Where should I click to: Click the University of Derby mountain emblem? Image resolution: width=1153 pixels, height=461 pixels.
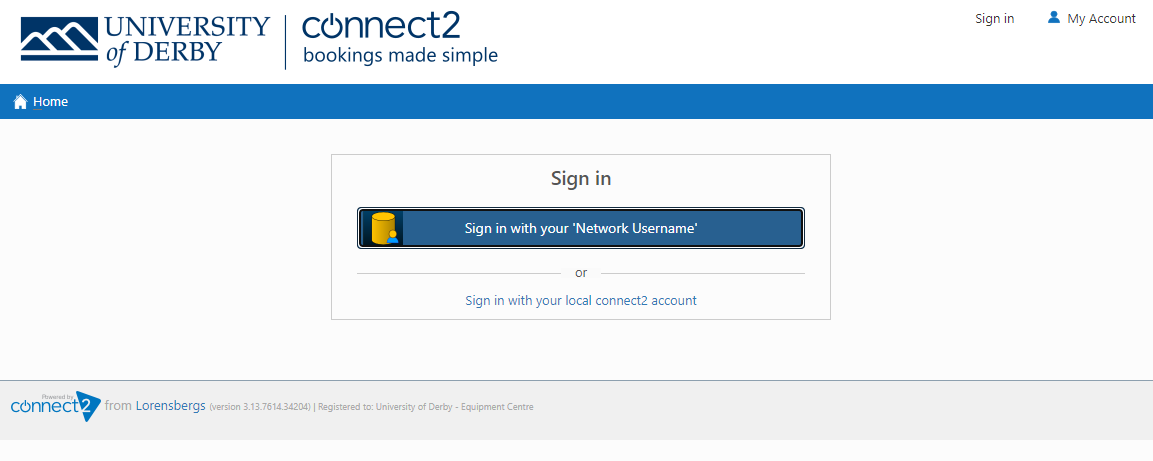tap(59, 38)
